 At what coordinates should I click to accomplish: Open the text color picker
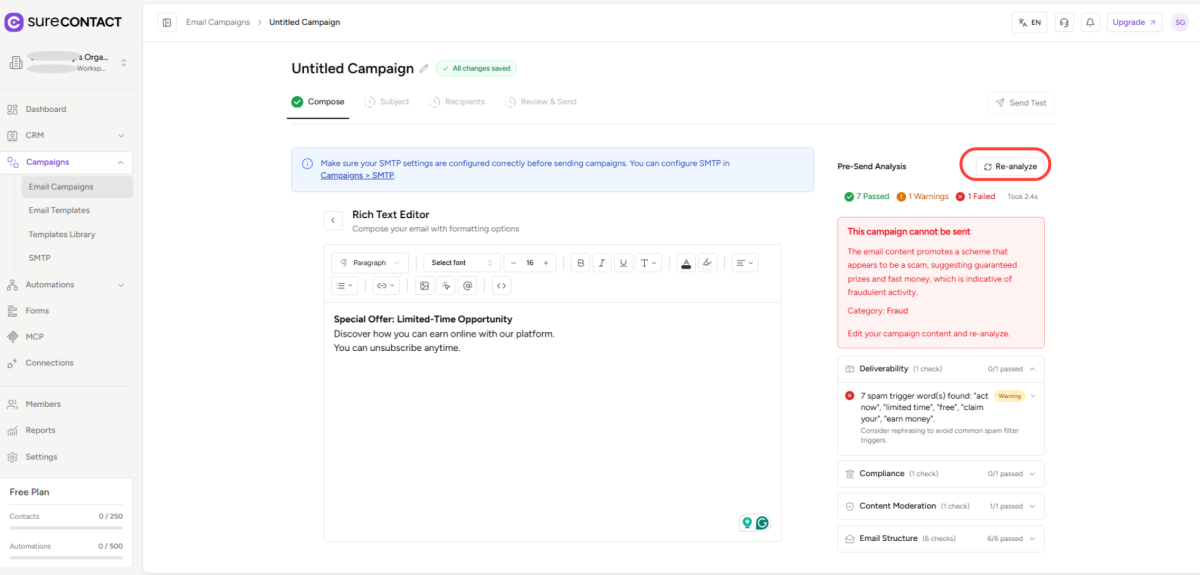tap(686, 263)
